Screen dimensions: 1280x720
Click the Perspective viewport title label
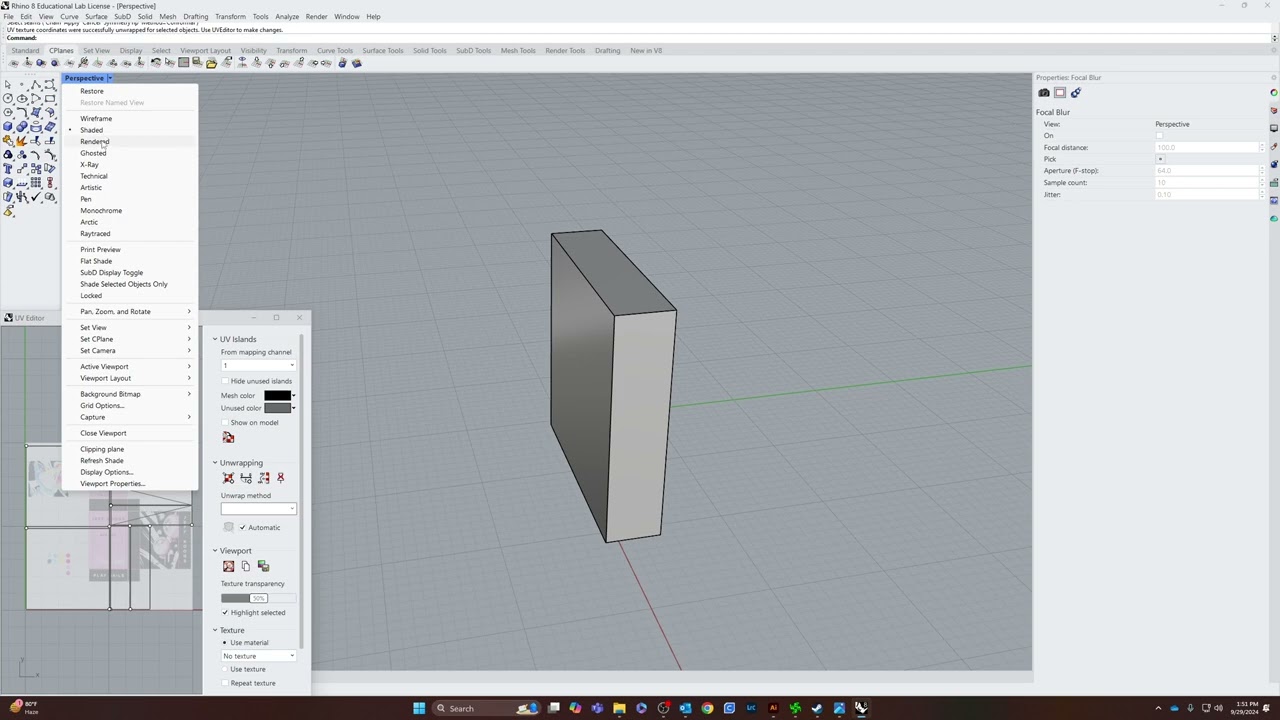84,78
